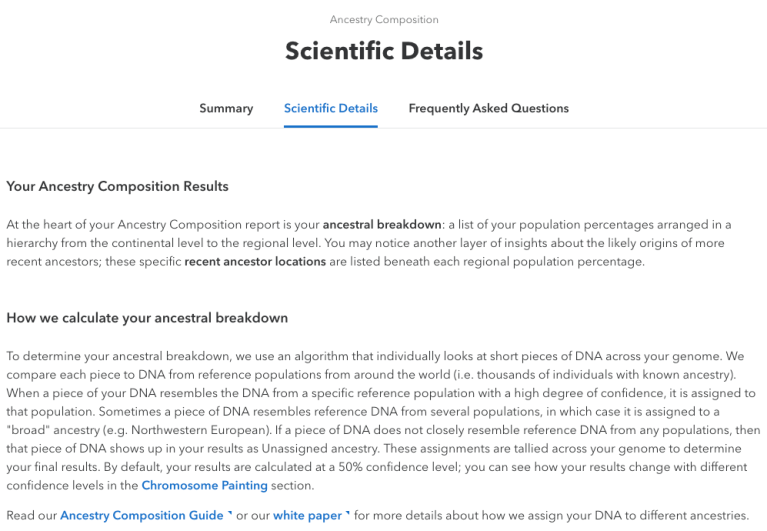This screenshot has height=531, width=767.
Task: Click How we calculate your ancestral breakdown heading
Action: (x=147, y=318)
